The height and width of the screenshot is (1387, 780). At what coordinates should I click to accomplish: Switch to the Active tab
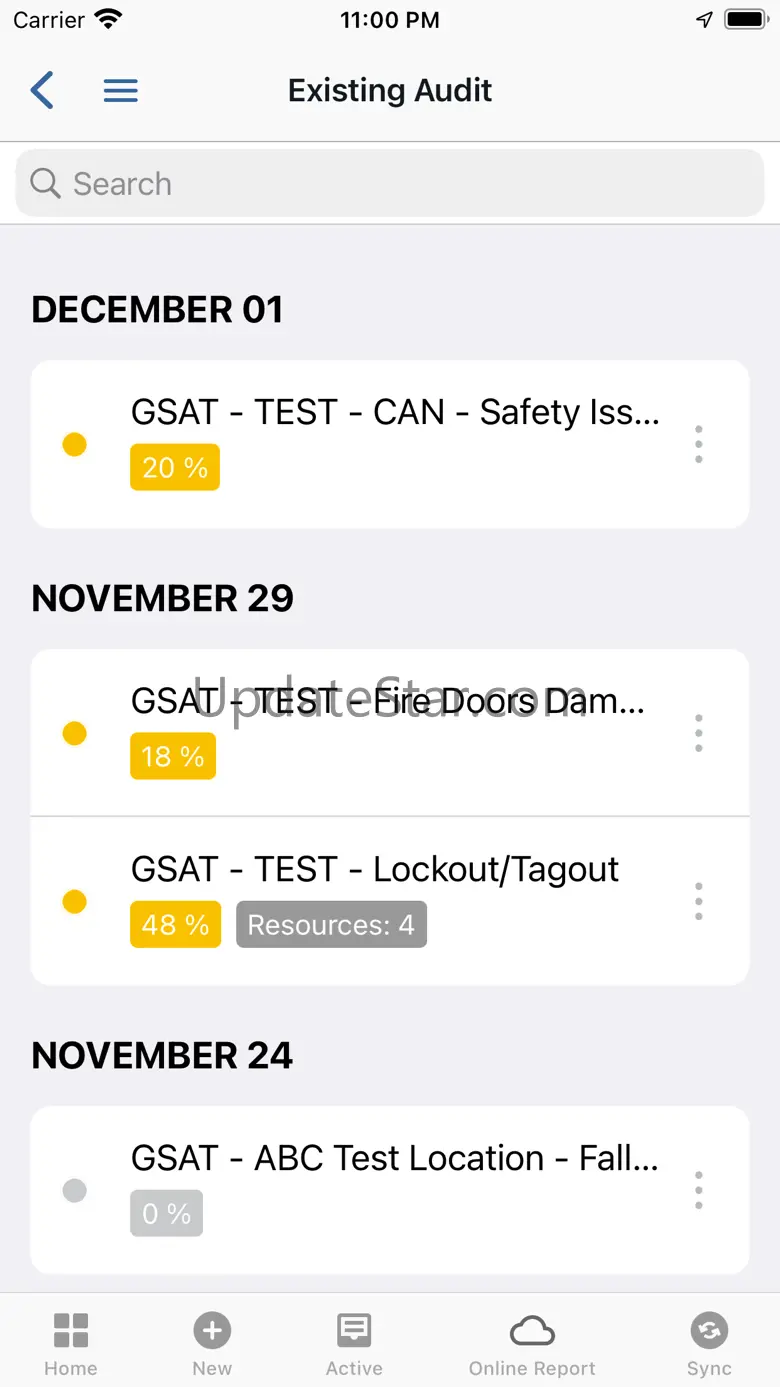(x=354, y=1344)
